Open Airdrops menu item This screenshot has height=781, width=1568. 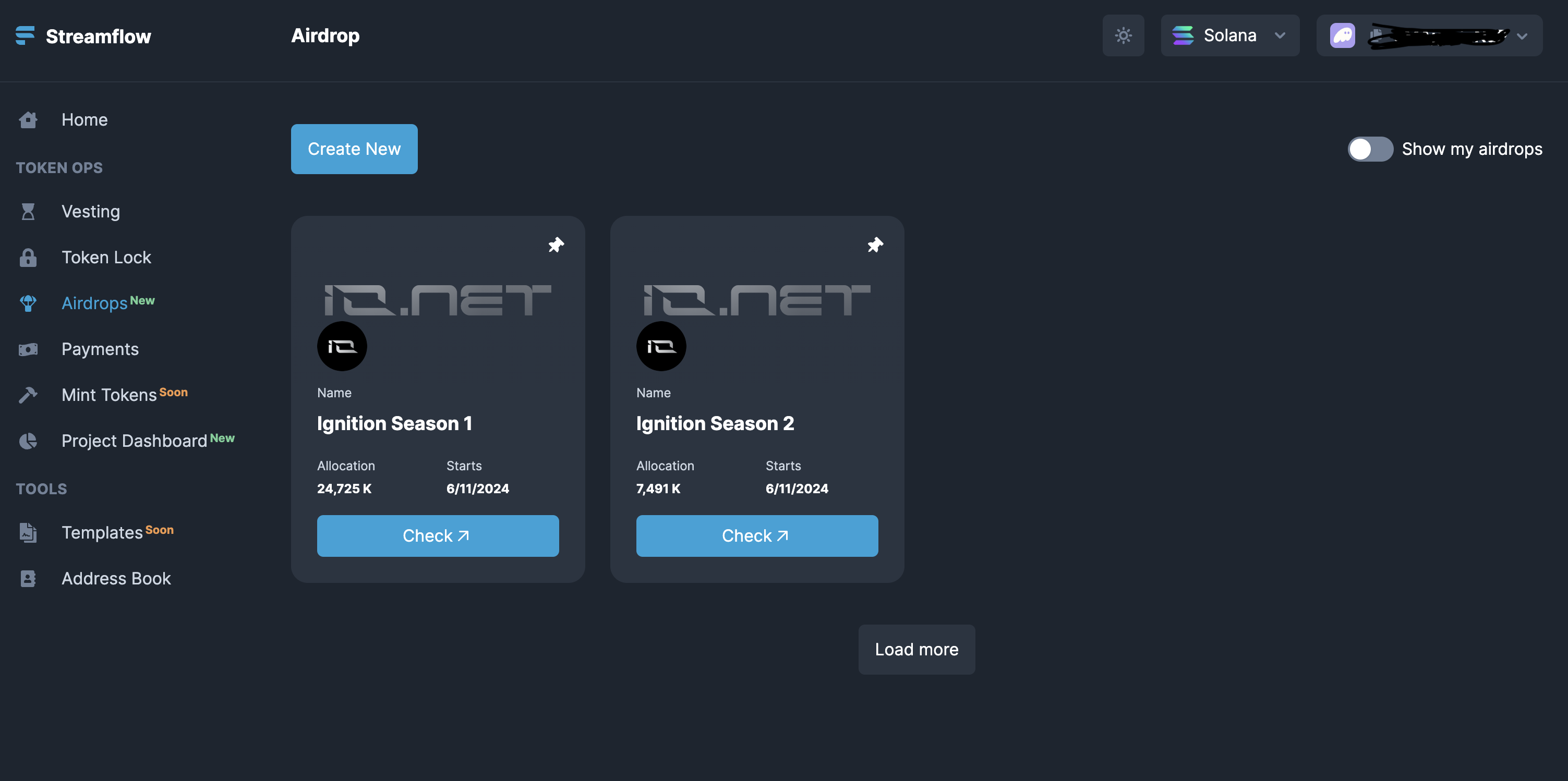pos(94,303)
